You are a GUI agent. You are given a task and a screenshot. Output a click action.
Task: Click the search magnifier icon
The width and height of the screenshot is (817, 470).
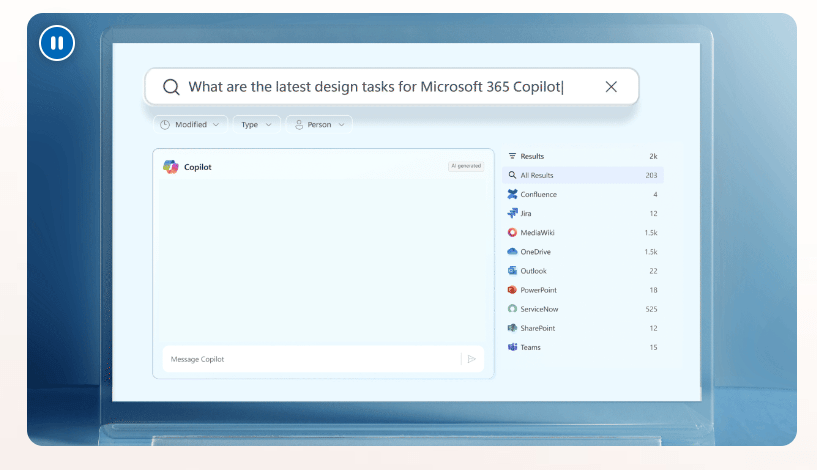pyautogui.click(x=171, y=87)
